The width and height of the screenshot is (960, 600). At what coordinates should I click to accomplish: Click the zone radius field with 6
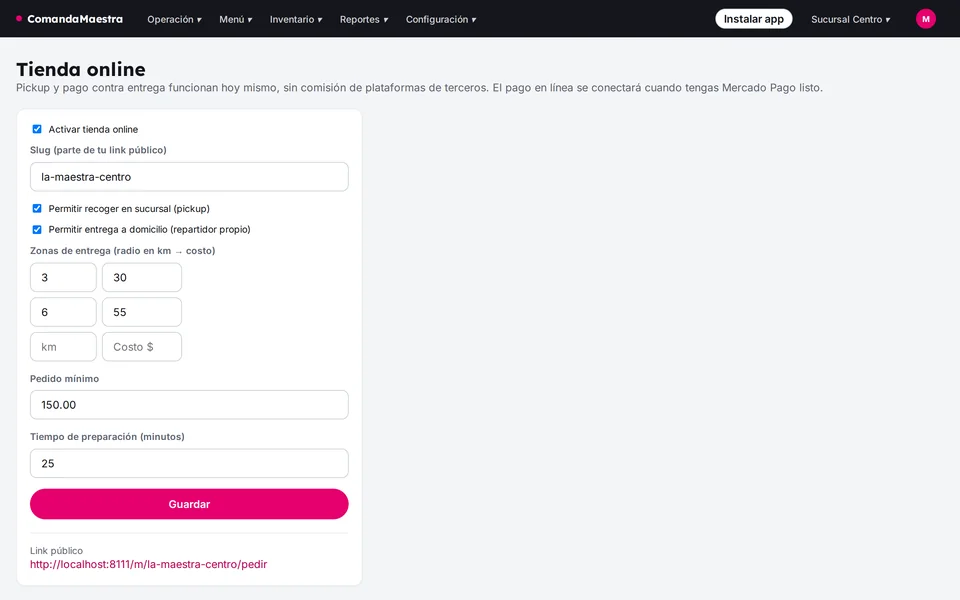click(x=63, y=312)
